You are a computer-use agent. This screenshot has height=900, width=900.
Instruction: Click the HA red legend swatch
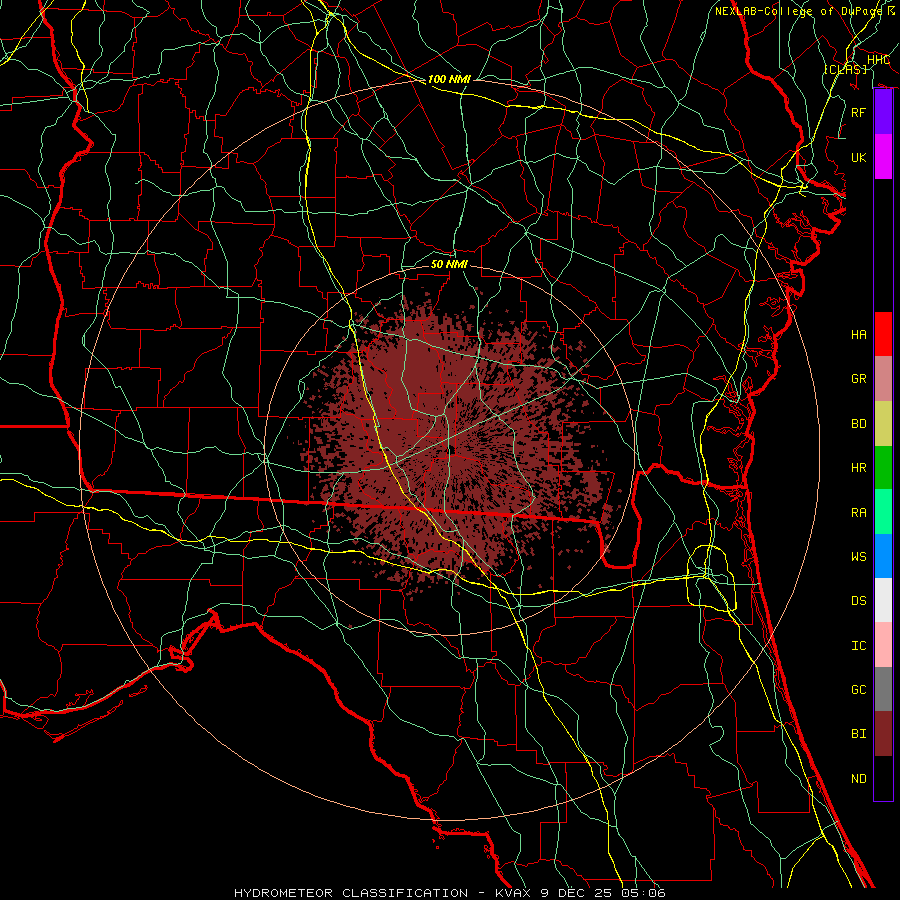[x=883, y=334]
